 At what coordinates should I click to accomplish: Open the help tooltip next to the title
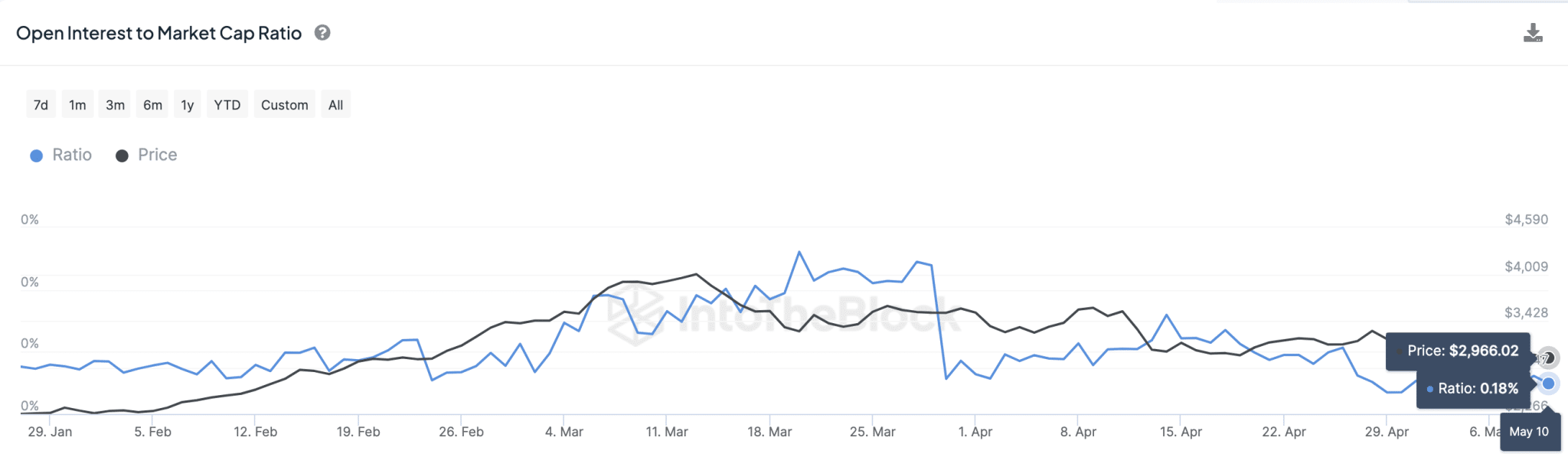(322, 33)
